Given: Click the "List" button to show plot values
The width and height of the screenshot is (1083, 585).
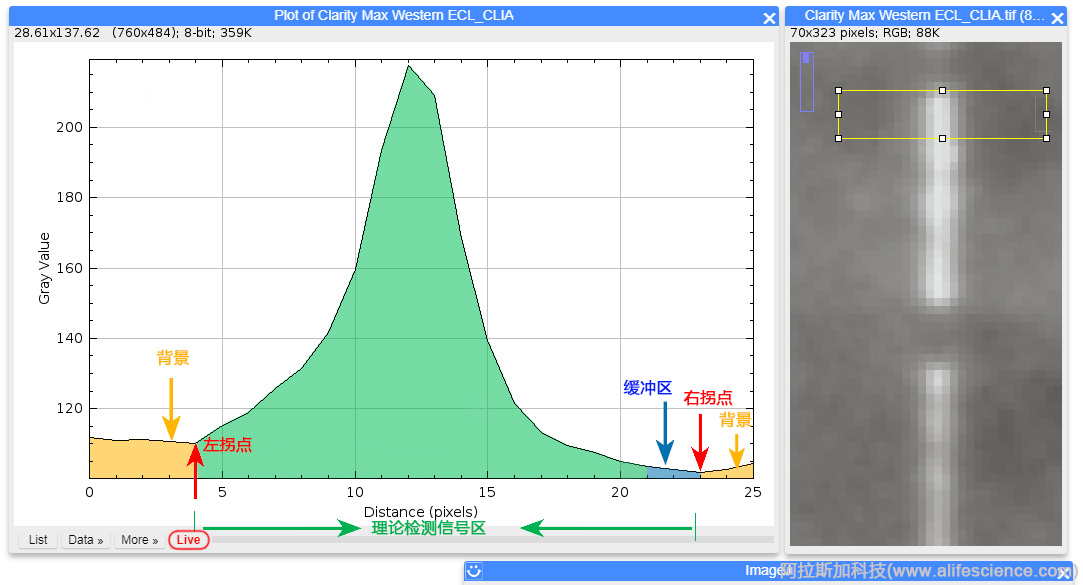Looking at the screenshot, I should [37, 539].
